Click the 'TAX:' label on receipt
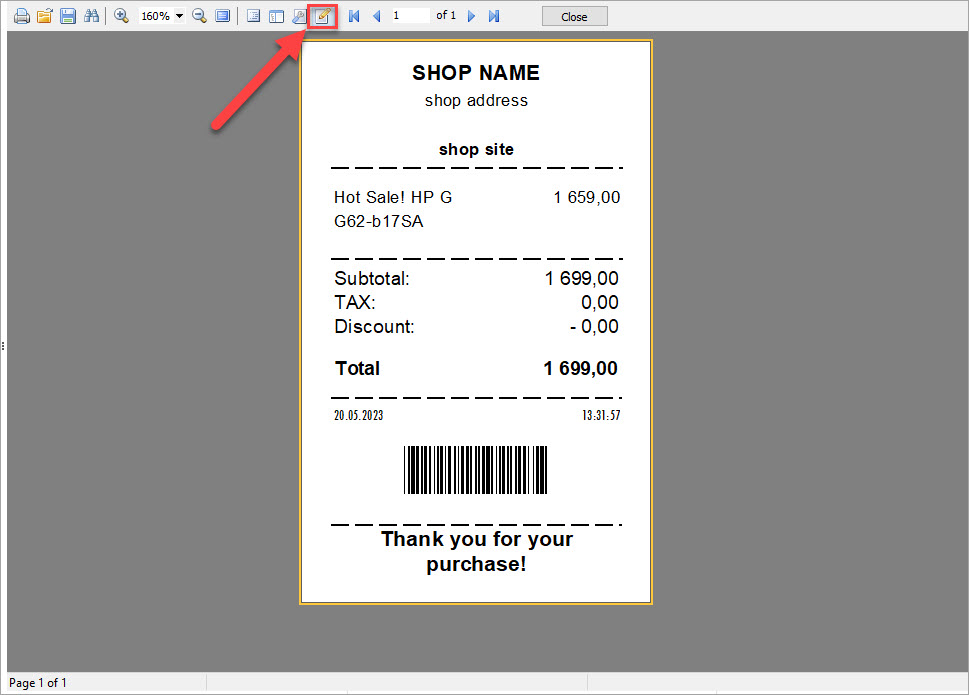Screen dimensions: 969x695 click(x=355, y=303)
